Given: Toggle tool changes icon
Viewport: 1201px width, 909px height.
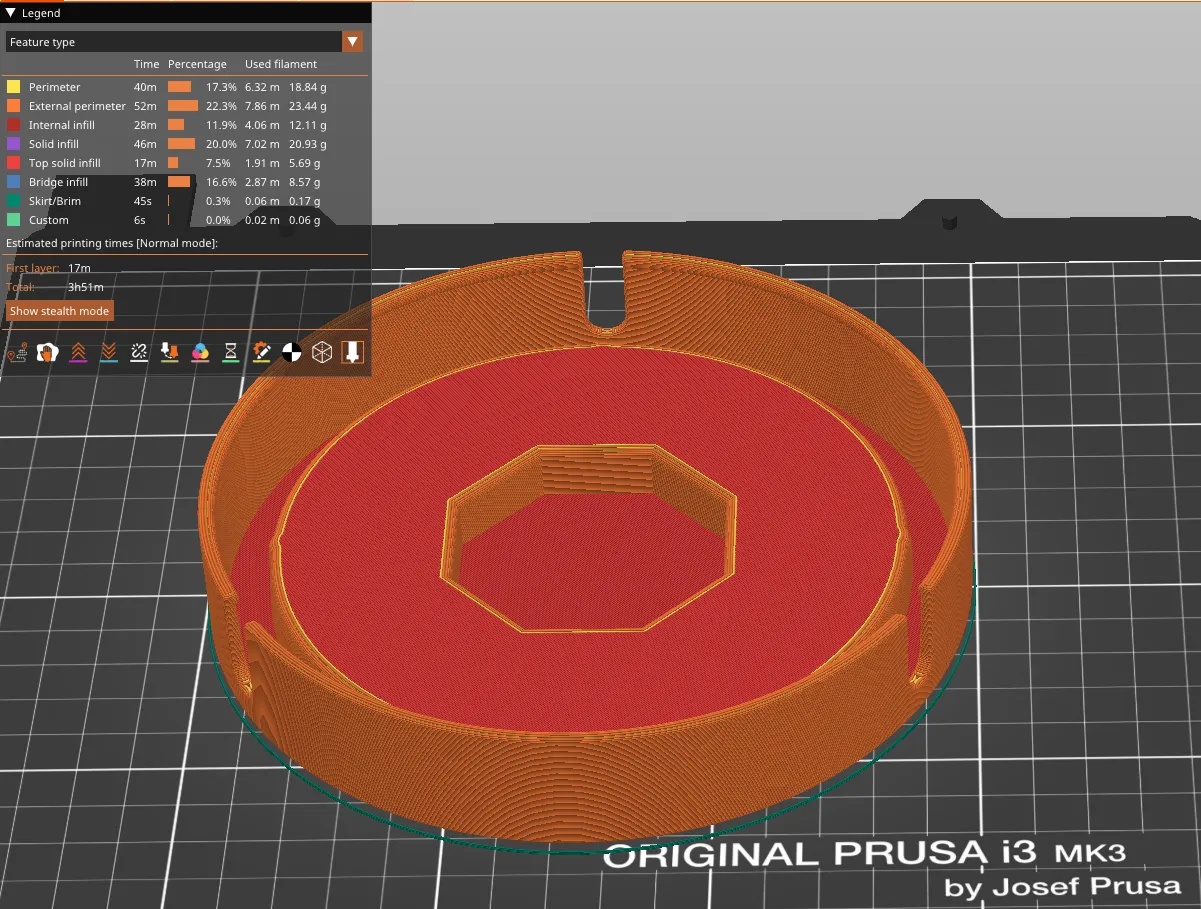Looking at the screenshot, I should [170, 352].
